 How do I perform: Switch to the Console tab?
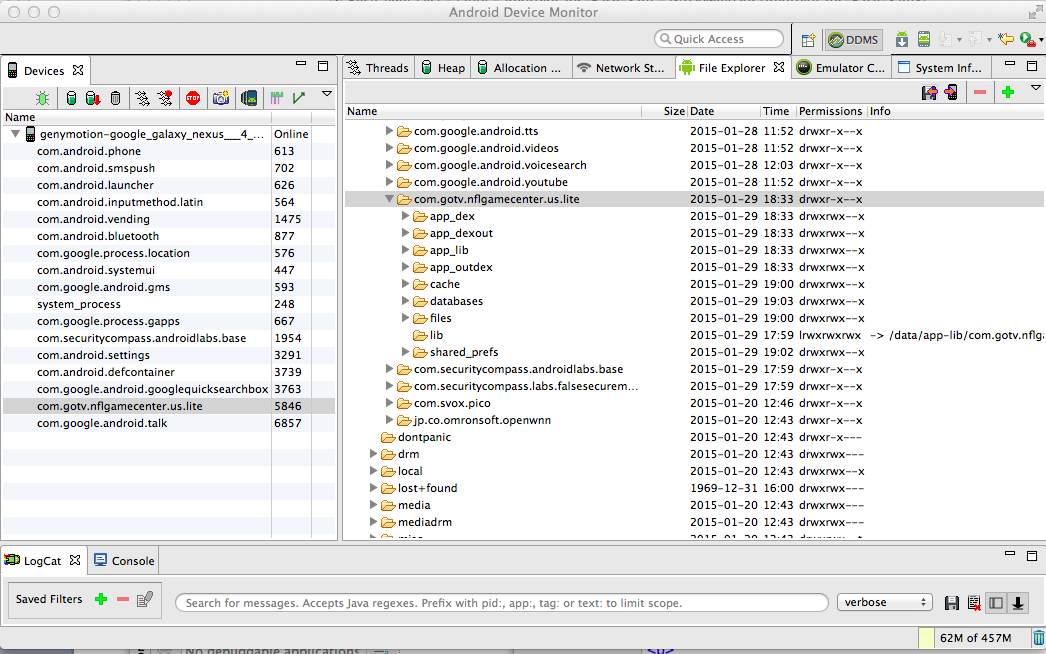[x=125, y=561]
